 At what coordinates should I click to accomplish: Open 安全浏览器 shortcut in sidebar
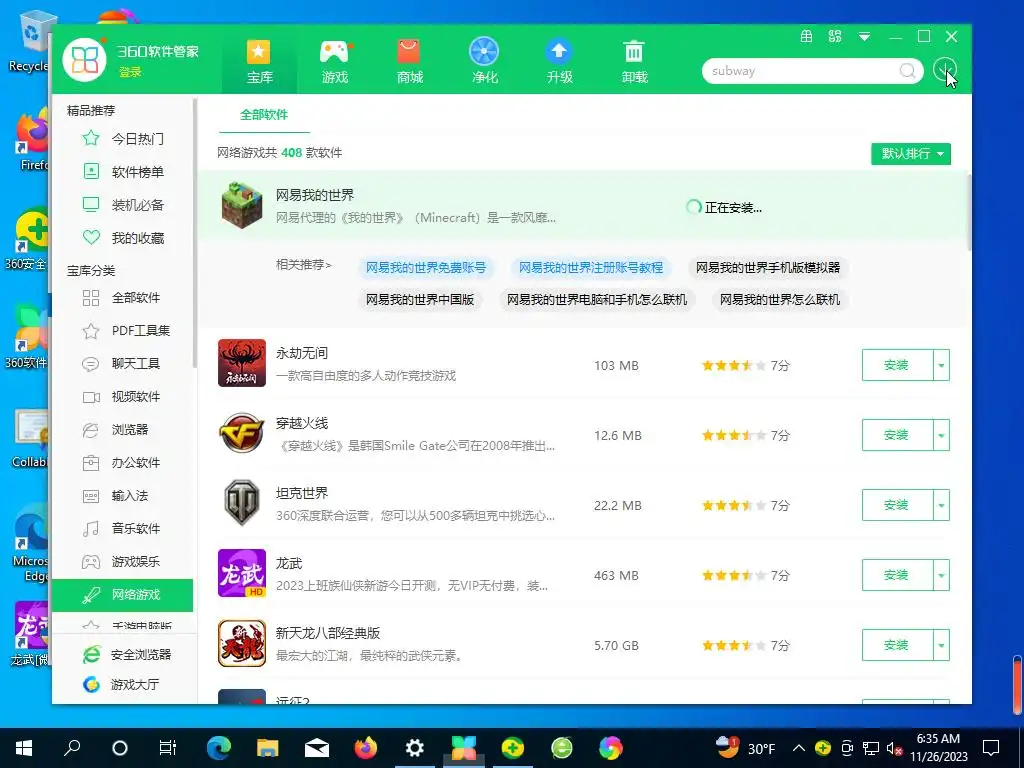pyautogui.click(x=127, y=654)
